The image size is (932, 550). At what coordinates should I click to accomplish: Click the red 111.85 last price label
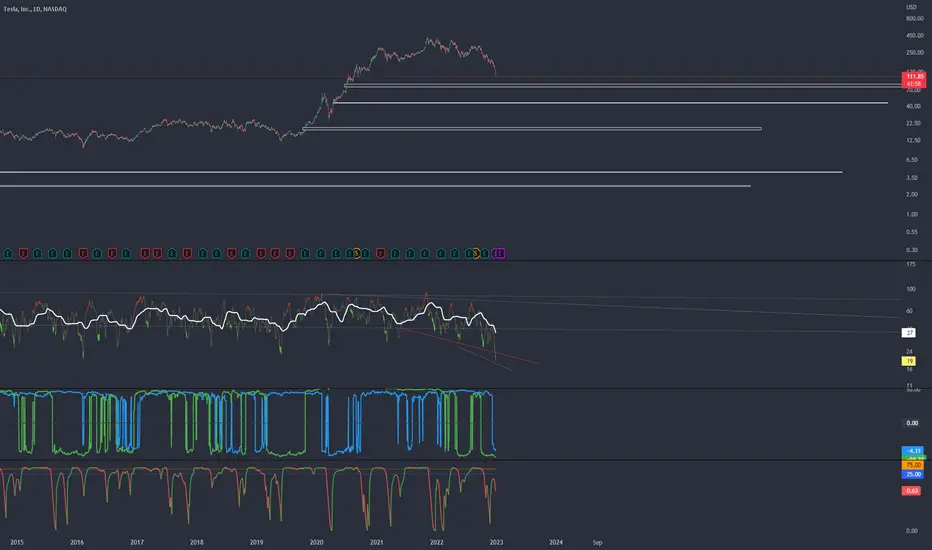914,76
